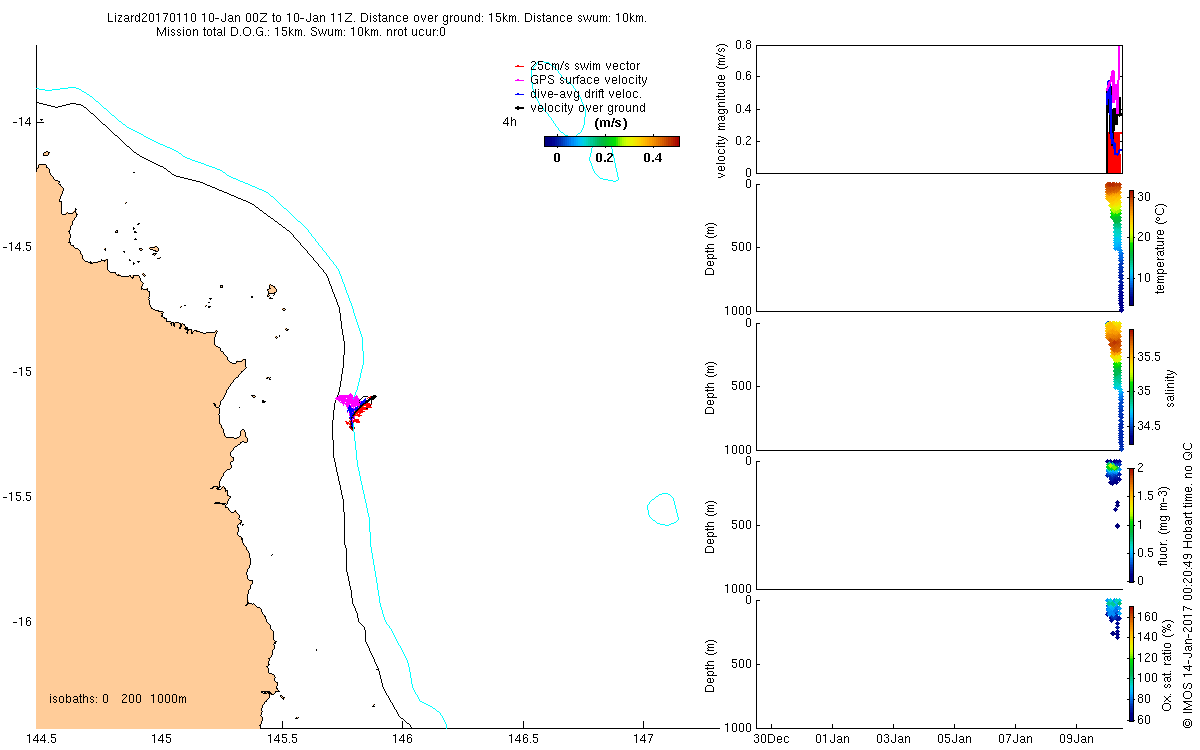Click the '147' longitude tick label
This screenshot has height=750, width=1200.
644,740
